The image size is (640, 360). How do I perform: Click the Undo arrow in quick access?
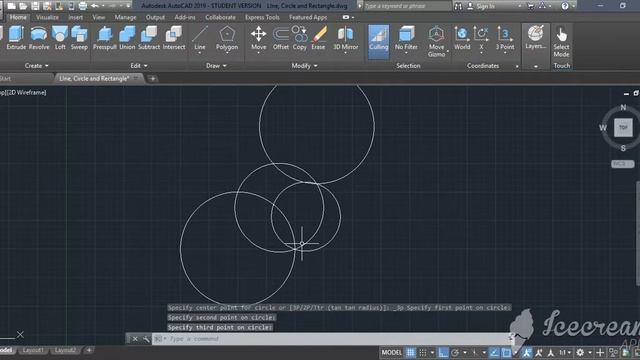(x=95, y=6)
